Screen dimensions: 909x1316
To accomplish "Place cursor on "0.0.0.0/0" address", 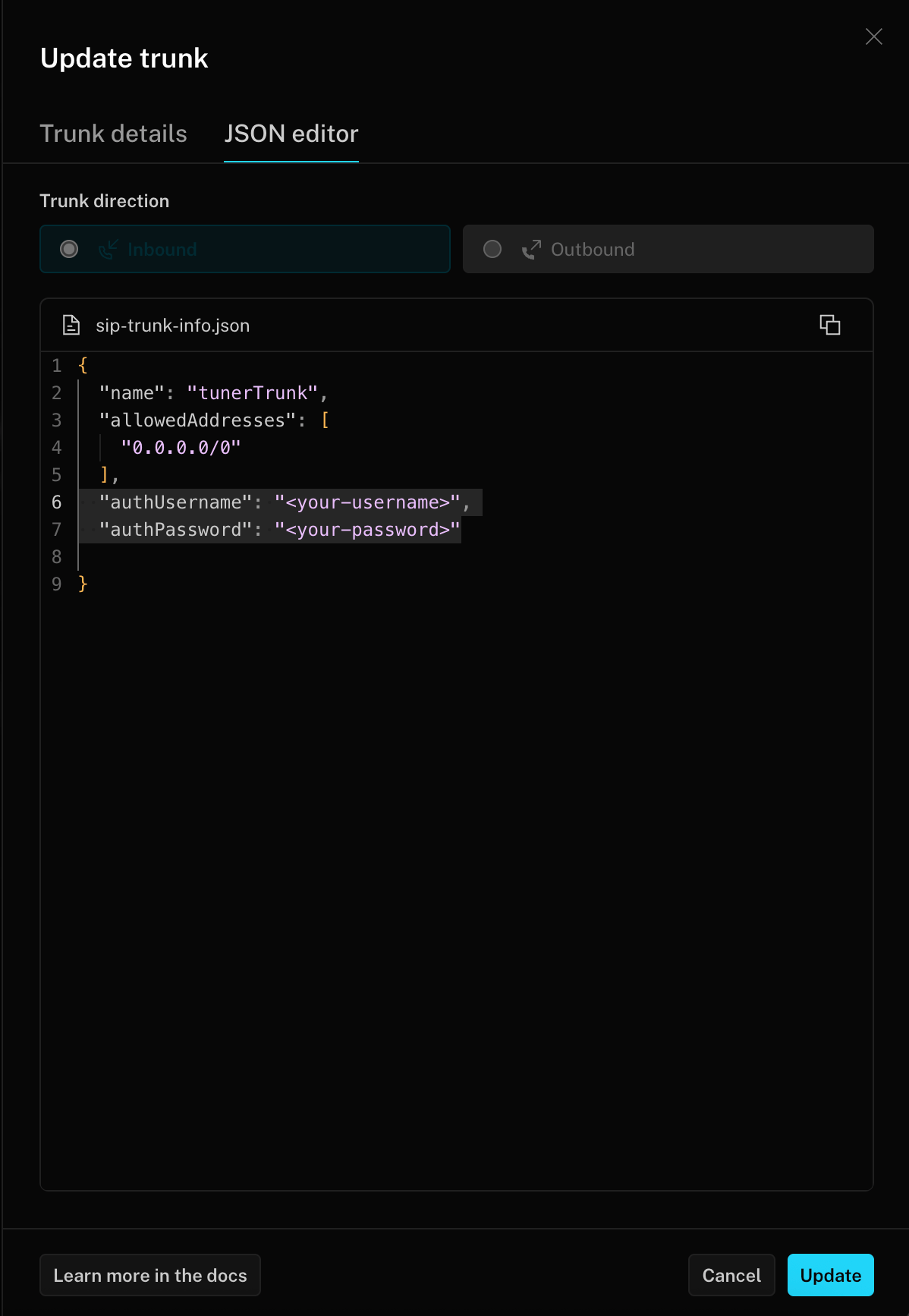I will (x=181, y=448).
